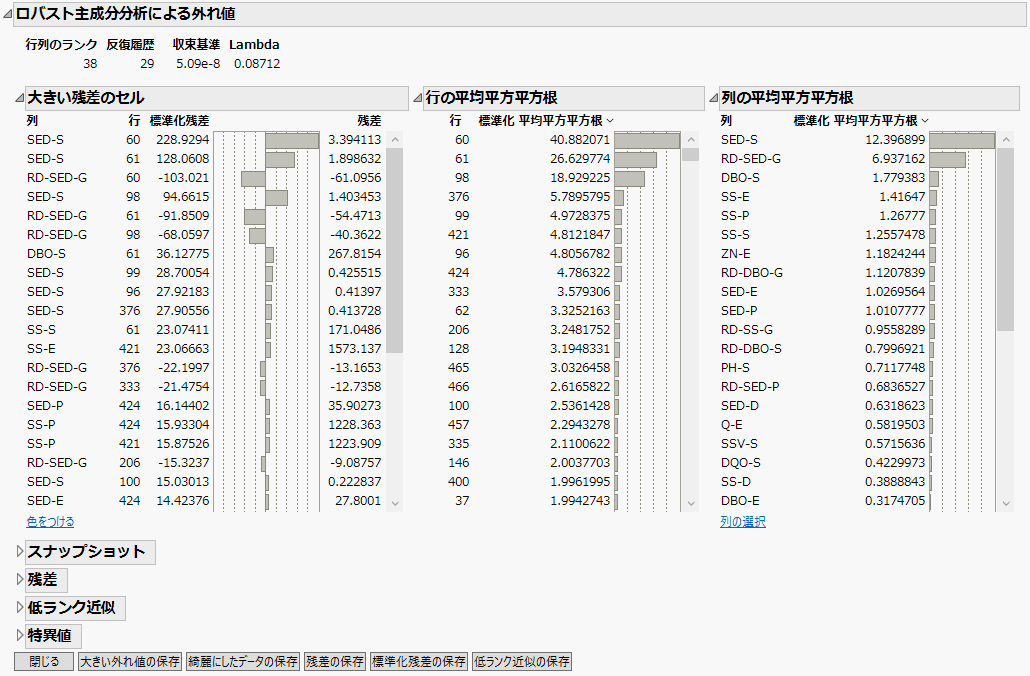Expand the 残差 section
This screenshot has height=676, width=1030.
click(x=20, y=579)
